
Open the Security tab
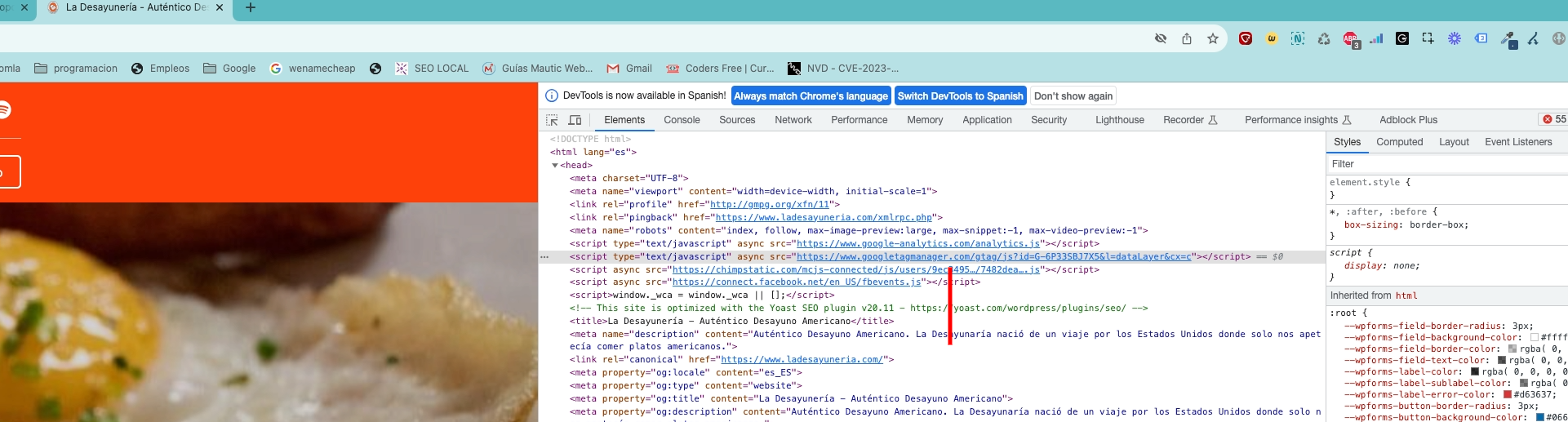1049,120
